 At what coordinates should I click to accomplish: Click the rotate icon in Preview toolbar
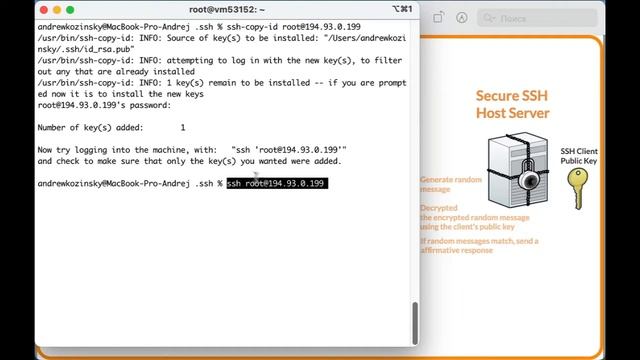coord(438,18)
